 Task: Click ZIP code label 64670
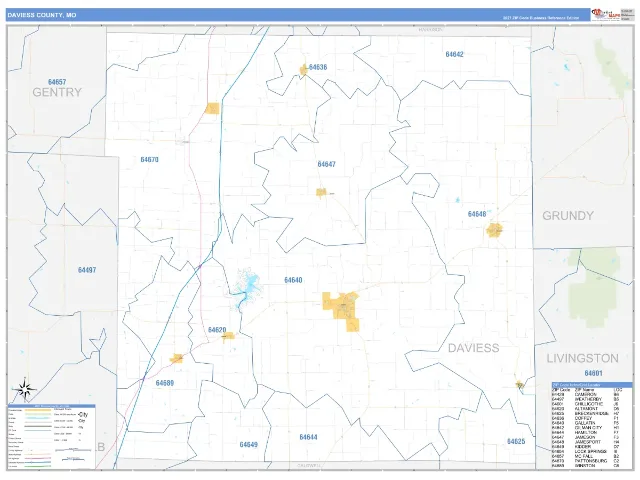point(149,160)
